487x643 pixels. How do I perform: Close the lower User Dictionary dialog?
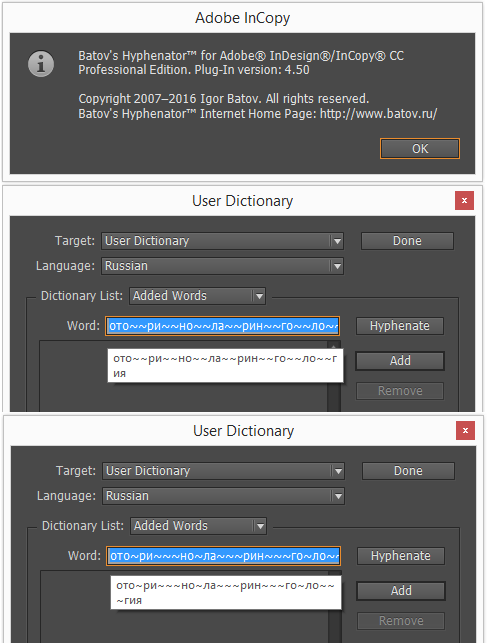465,431
